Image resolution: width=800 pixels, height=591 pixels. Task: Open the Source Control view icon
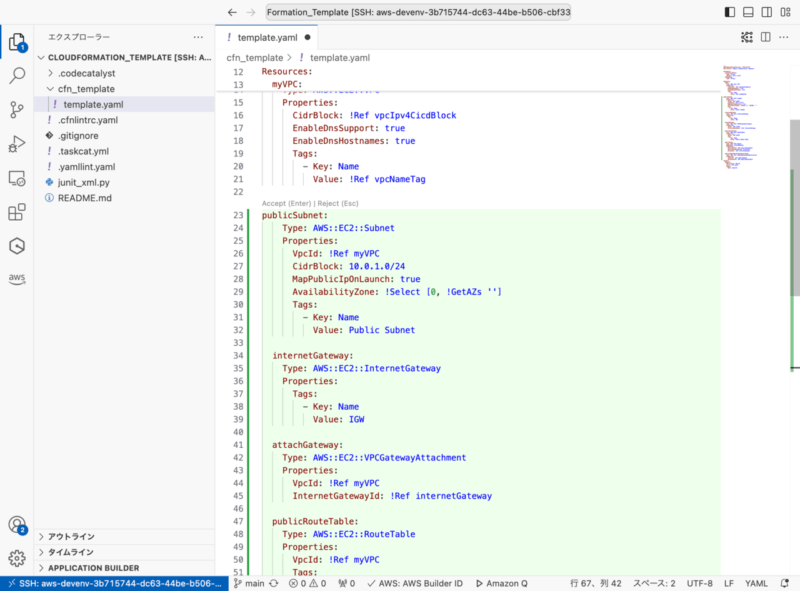click(17, 110)
